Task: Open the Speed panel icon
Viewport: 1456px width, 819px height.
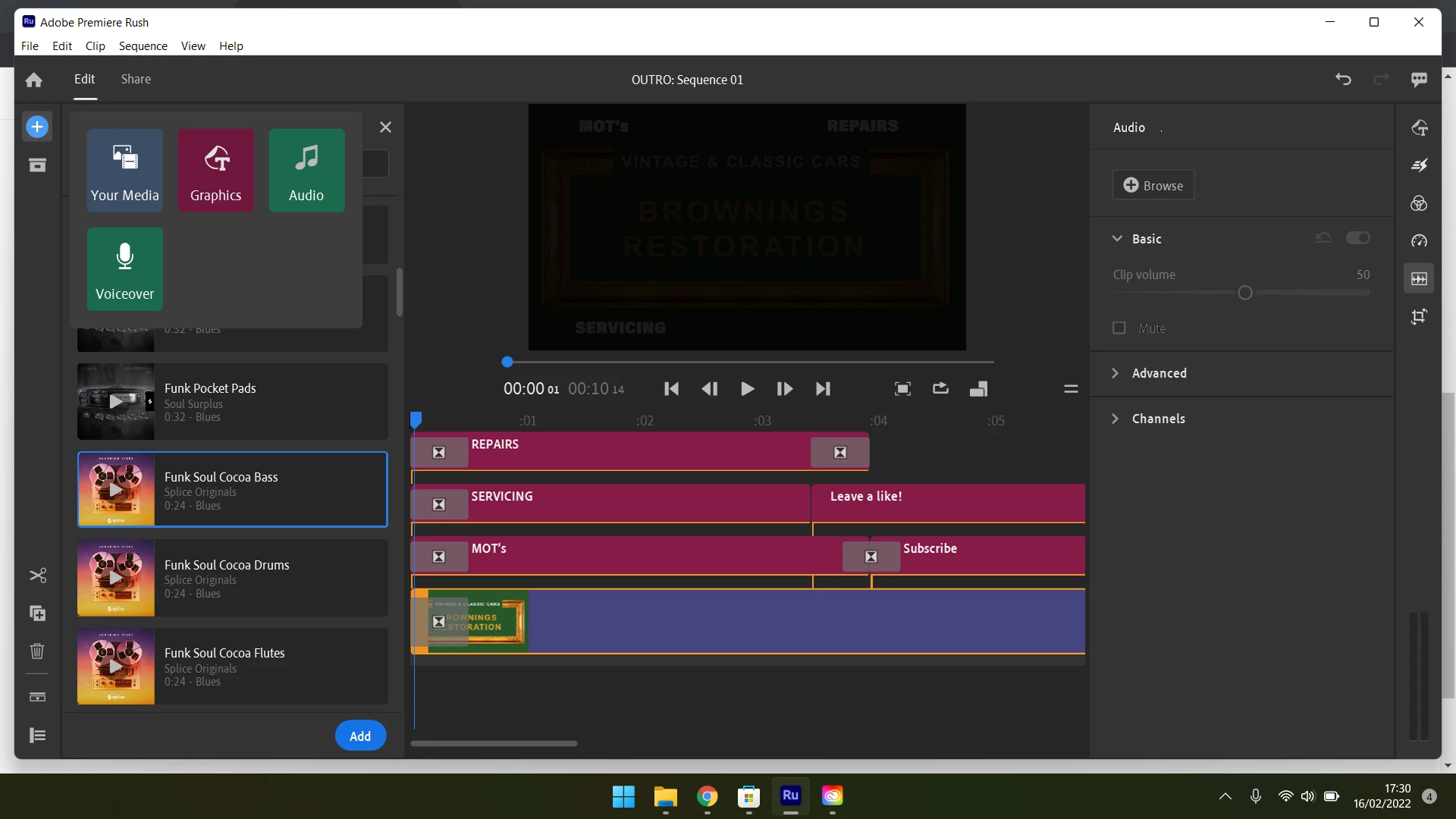Action: (1419, 241)
